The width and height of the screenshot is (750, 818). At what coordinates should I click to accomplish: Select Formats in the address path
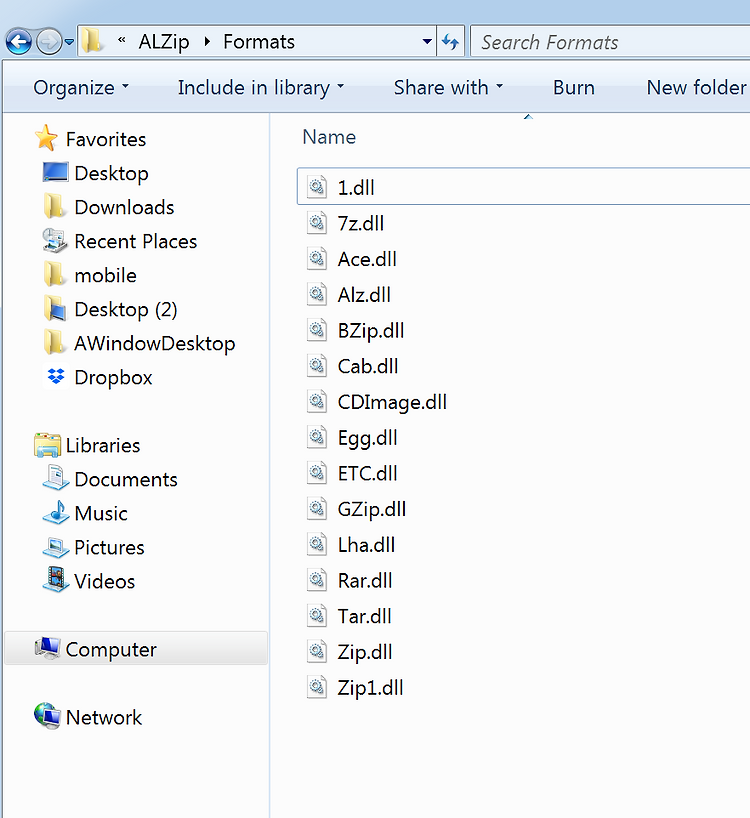click(x=259, y=42)
